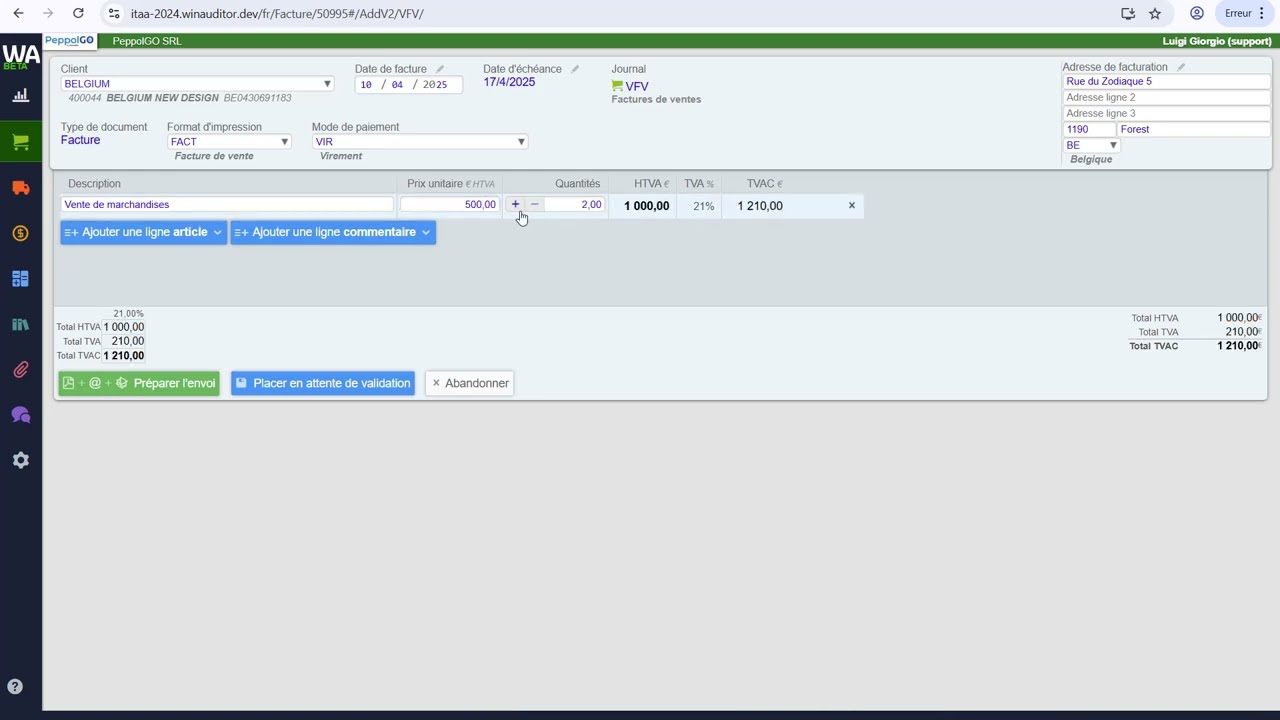Open the Client BELGIUM dropdown
The image size is (1280, 720).
197,84
